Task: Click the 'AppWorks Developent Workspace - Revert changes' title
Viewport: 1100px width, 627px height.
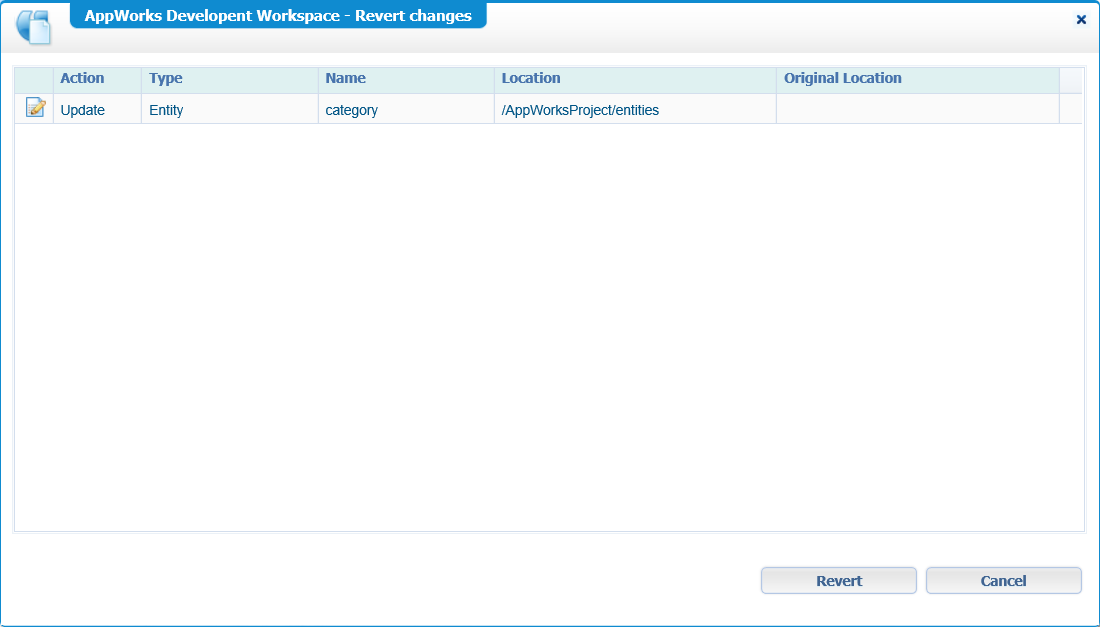Action: tap(278, 15)
